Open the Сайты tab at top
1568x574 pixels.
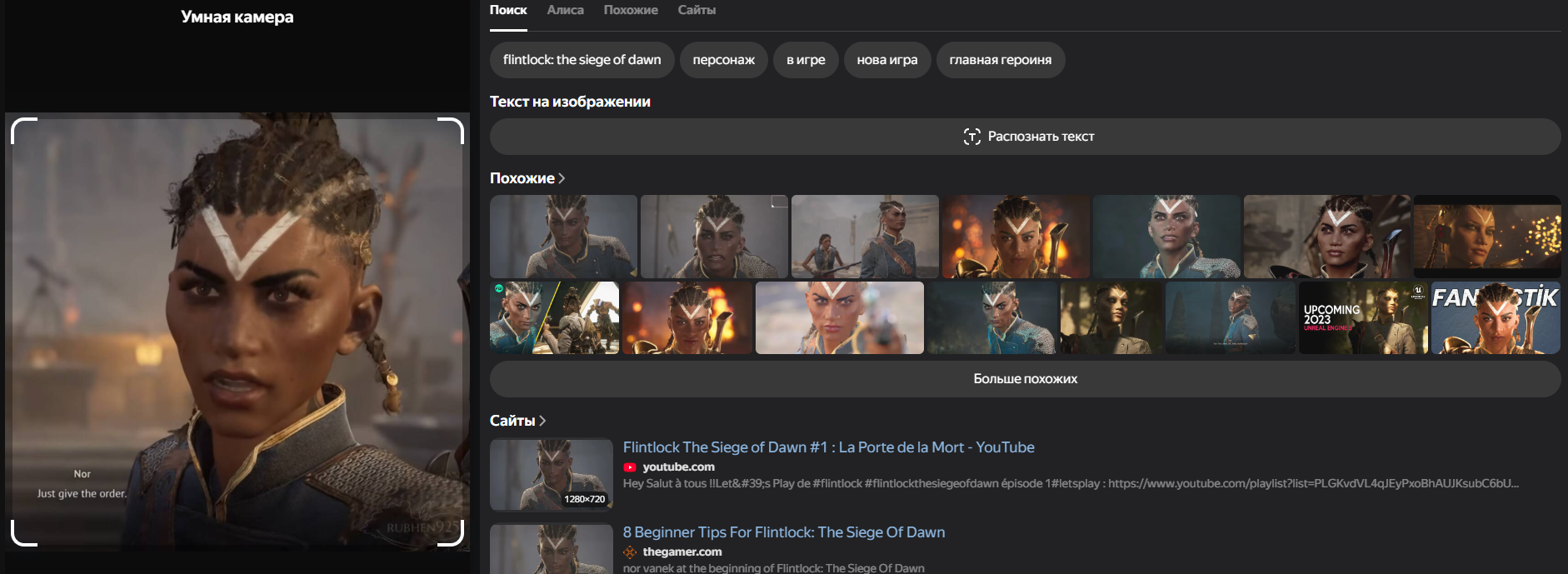(697, 10)
